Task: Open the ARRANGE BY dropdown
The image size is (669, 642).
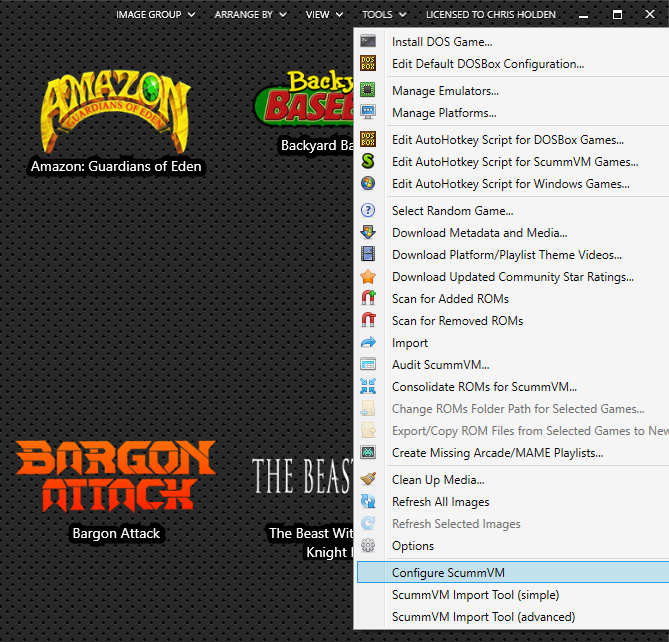Action: tap(250, 15)
